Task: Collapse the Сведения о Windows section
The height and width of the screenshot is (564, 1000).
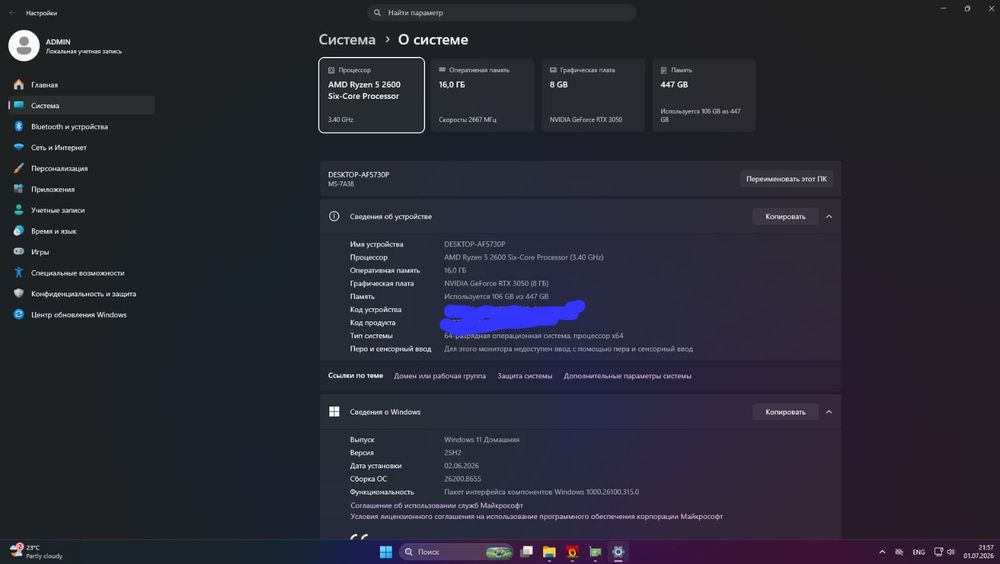Action: pos(829,412)
